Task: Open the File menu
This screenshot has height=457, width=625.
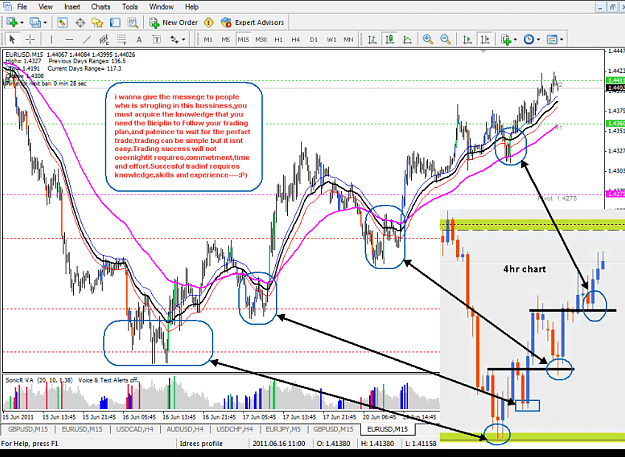Action: tap(22, 7)
